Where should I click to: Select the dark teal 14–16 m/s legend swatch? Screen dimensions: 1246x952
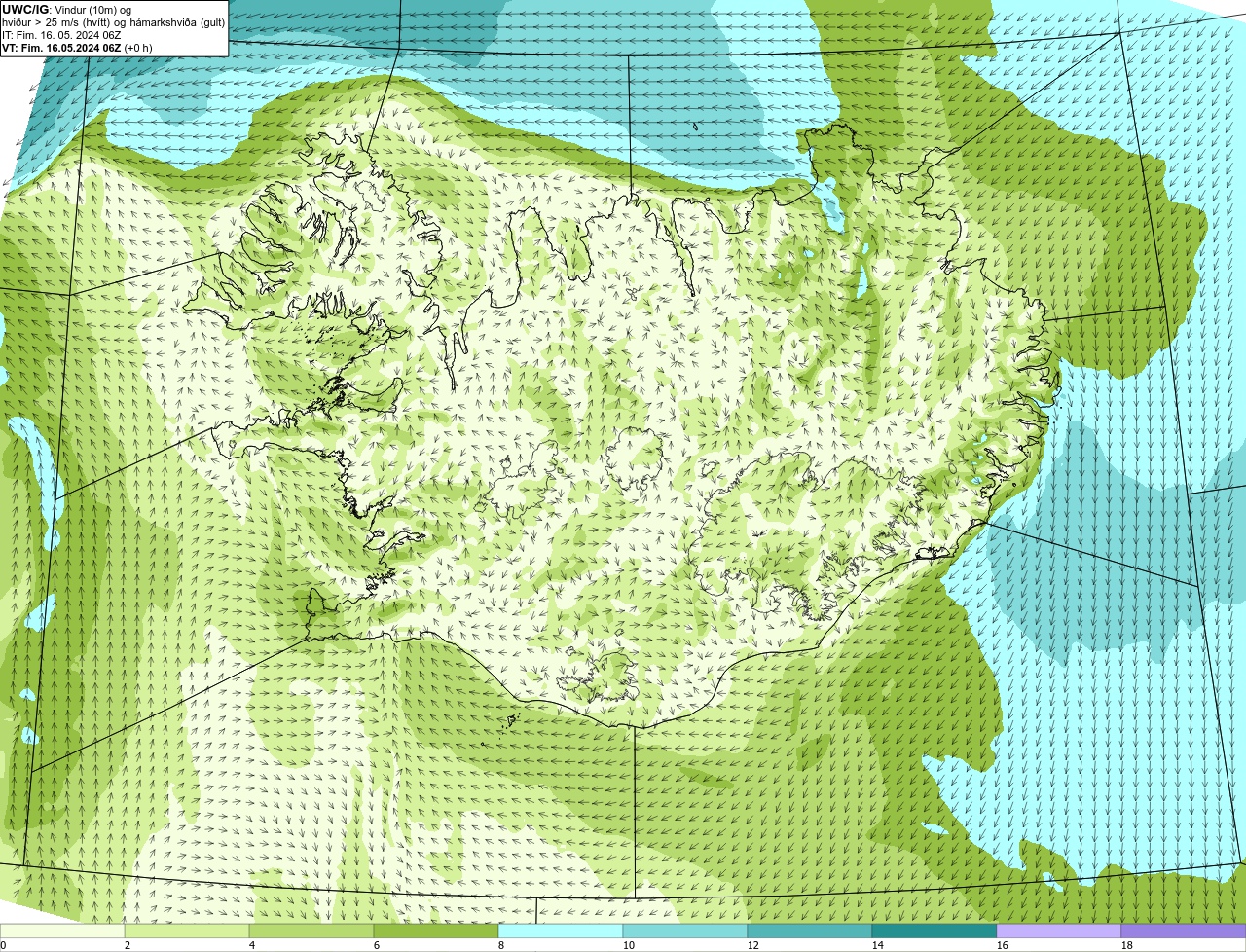934,932
